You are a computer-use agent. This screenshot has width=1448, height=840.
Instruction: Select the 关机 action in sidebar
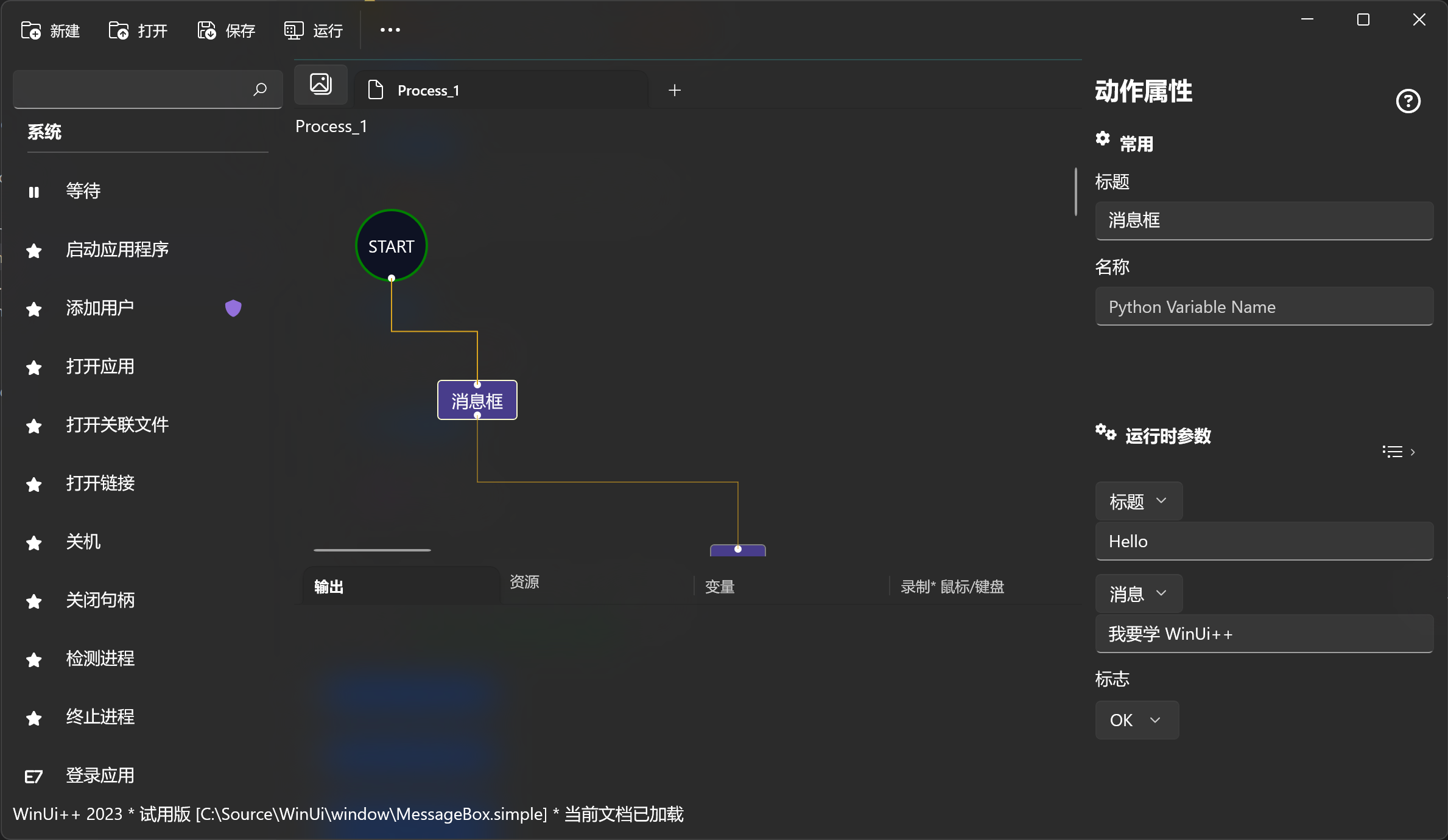(83, 542)
